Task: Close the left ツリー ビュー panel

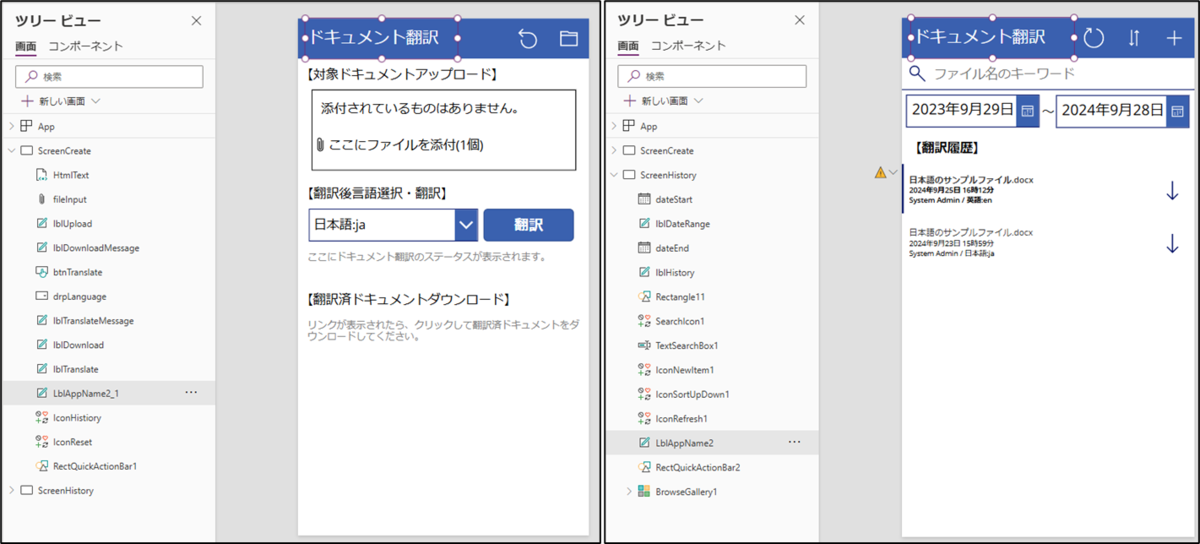Action: pyautogui.click(x=196, y=20)
